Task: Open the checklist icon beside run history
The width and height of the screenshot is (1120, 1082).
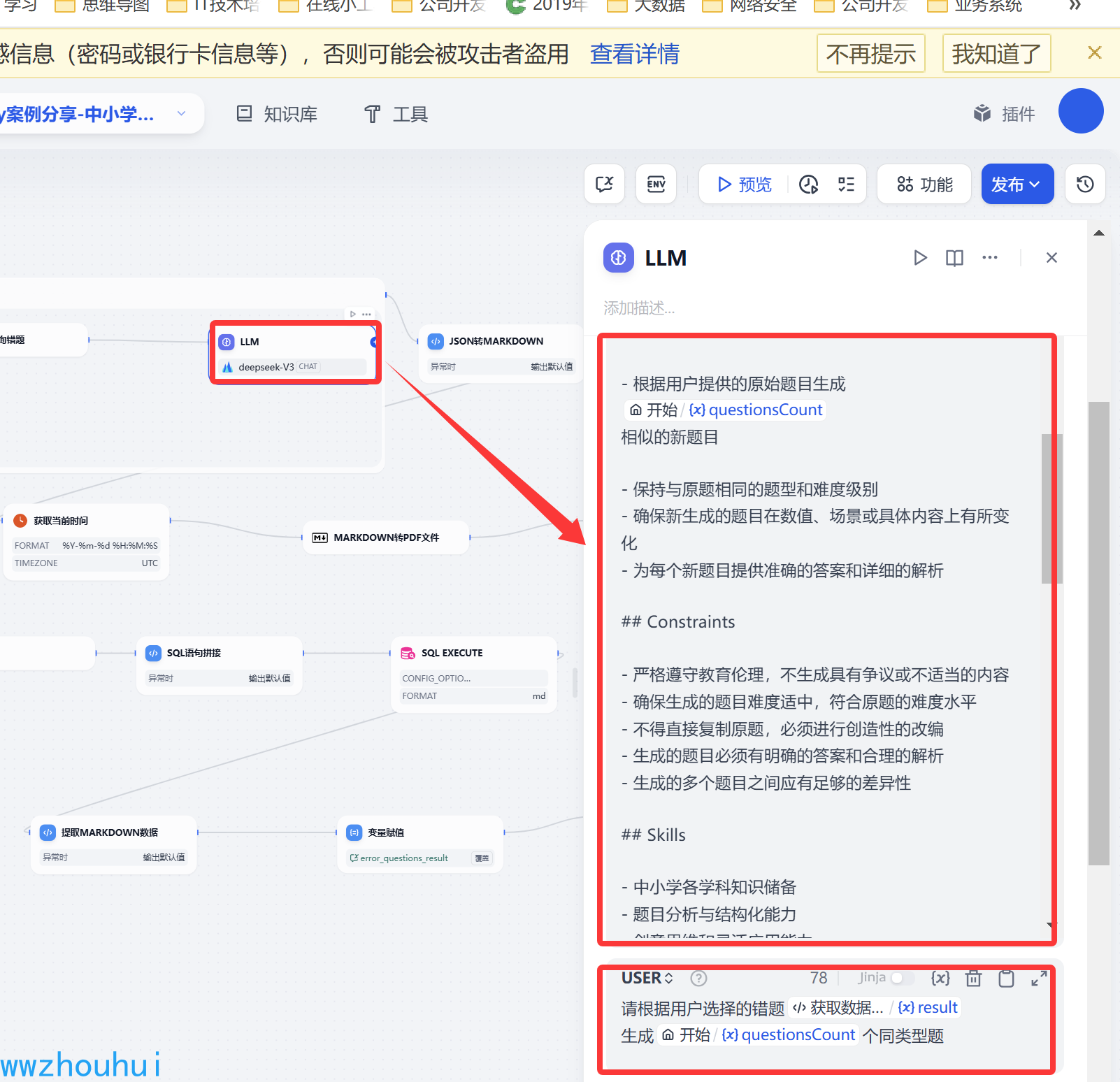Action: [x=846, y=184]
